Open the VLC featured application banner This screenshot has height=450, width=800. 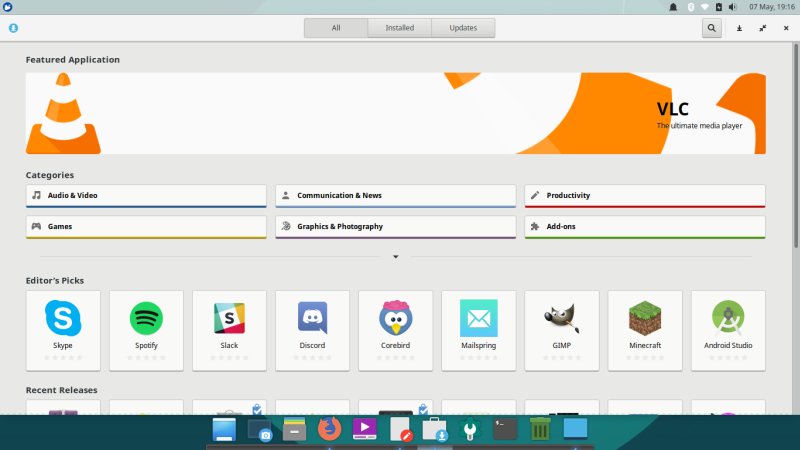[x=395, y=113]
